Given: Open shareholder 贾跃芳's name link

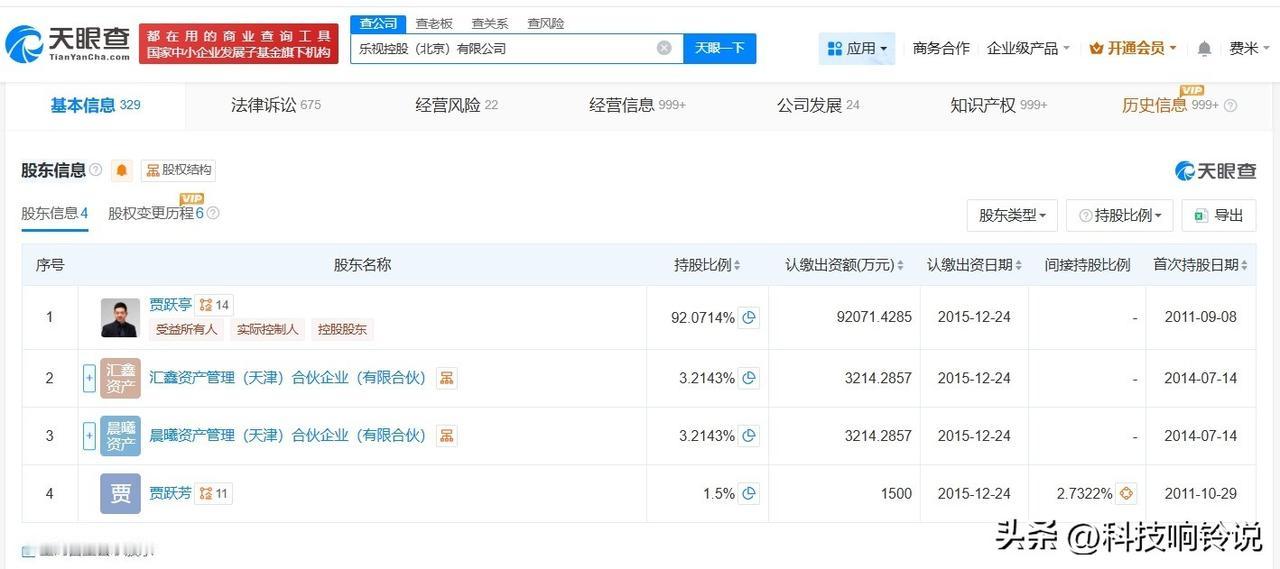Looking at the screenshot, I should [170, 493].
